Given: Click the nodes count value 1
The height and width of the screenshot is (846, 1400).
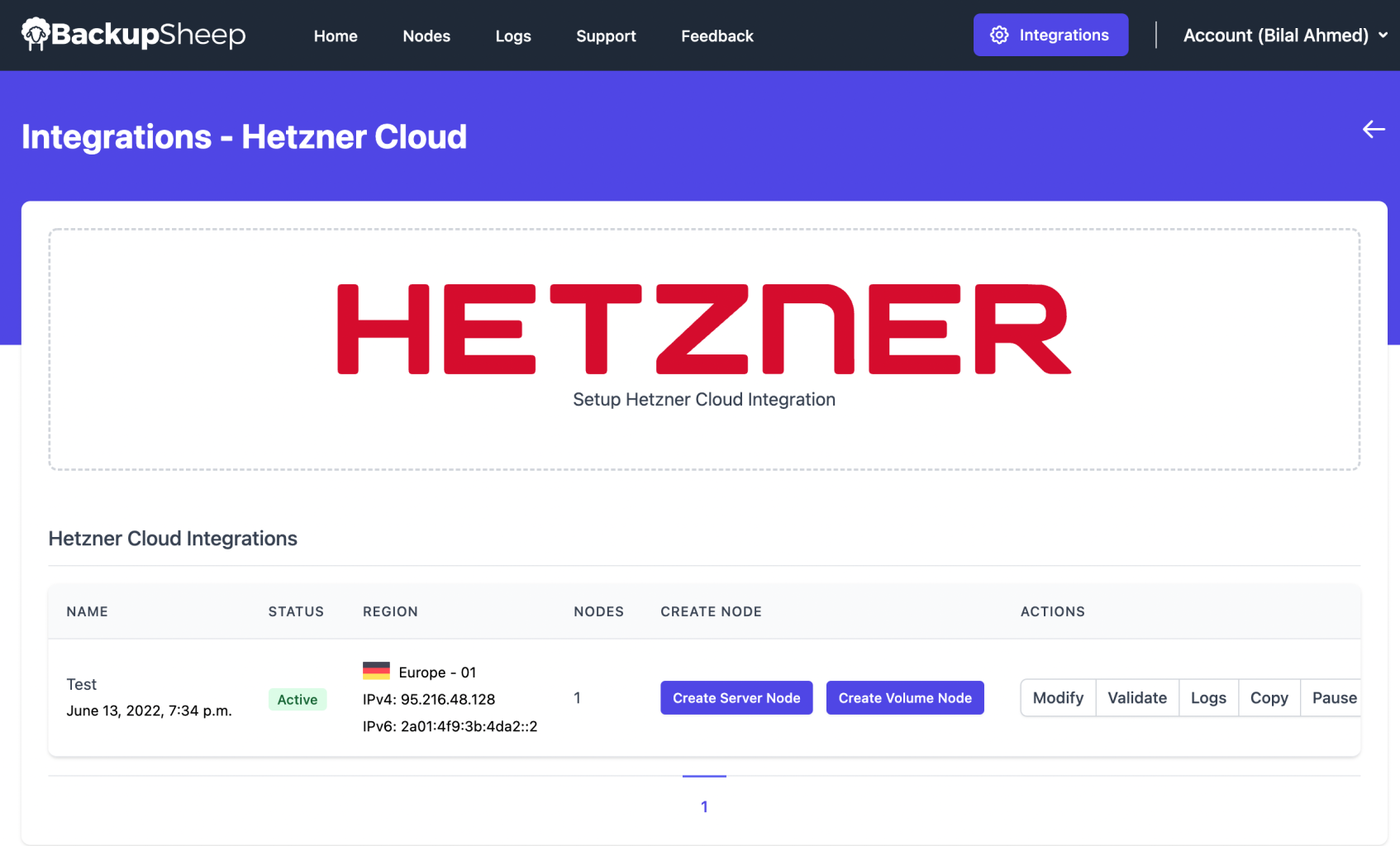Looking at the screenshot, I should point(577,698).
